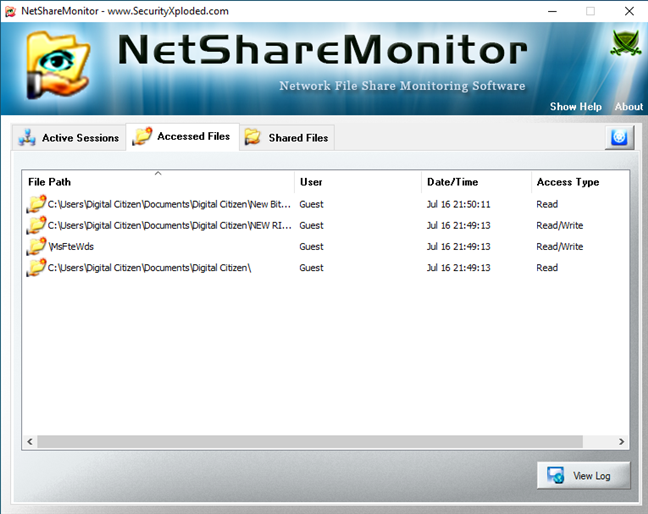
Task: Click the blue settings button at top right
Action: 619,137
